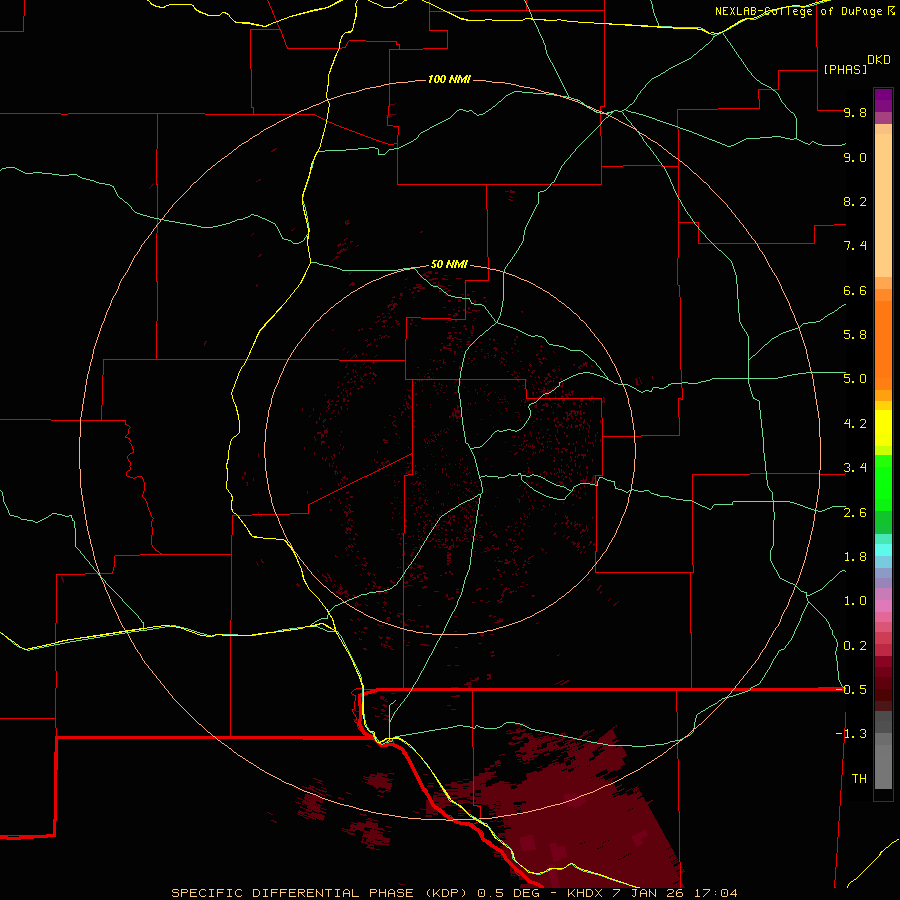Click the 5.8 legend value
Screen dimensions: 900x900
coord(855,335)
